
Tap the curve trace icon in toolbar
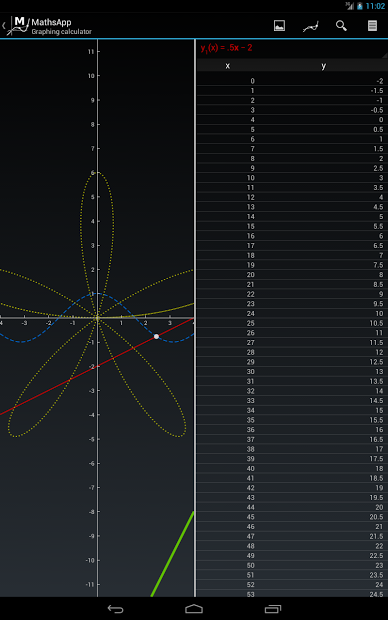[x=310, y=26]
